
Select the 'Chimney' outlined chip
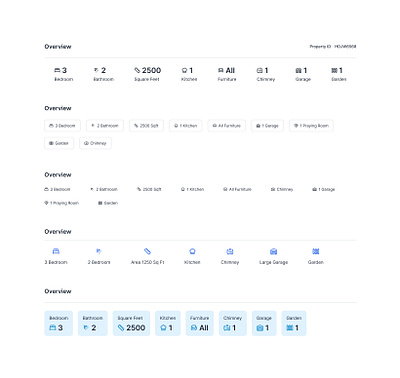tap(95, 143)
